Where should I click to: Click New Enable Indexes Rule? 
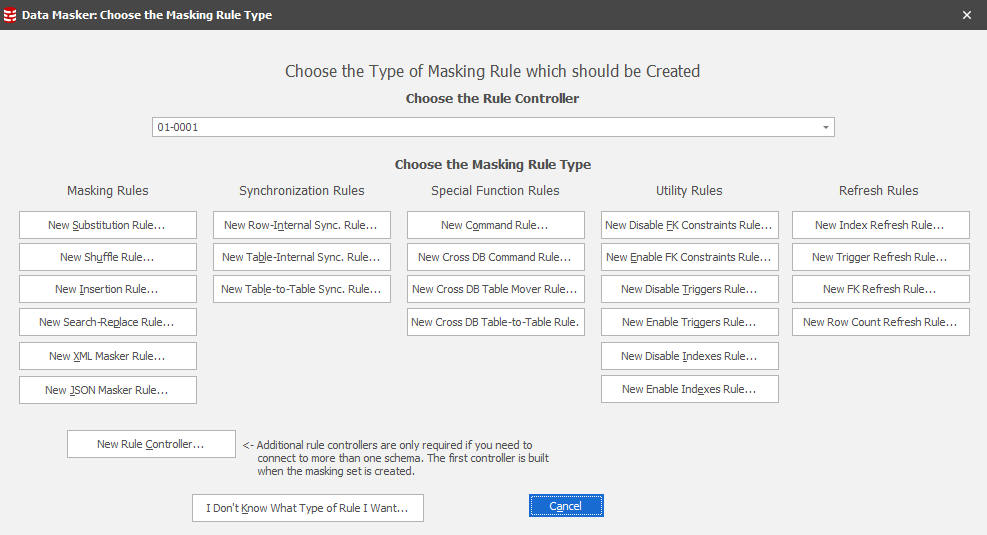click(x=689, y=389)
